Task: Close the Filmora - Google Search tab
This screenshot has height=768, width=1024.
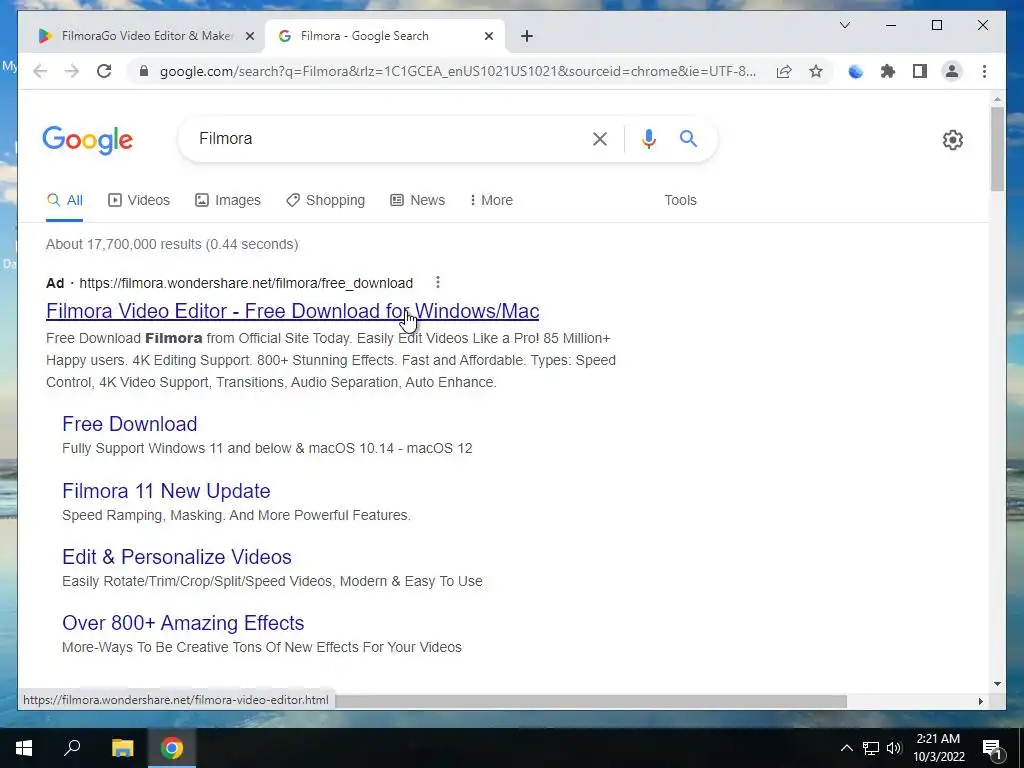Action: pos(488,36)
